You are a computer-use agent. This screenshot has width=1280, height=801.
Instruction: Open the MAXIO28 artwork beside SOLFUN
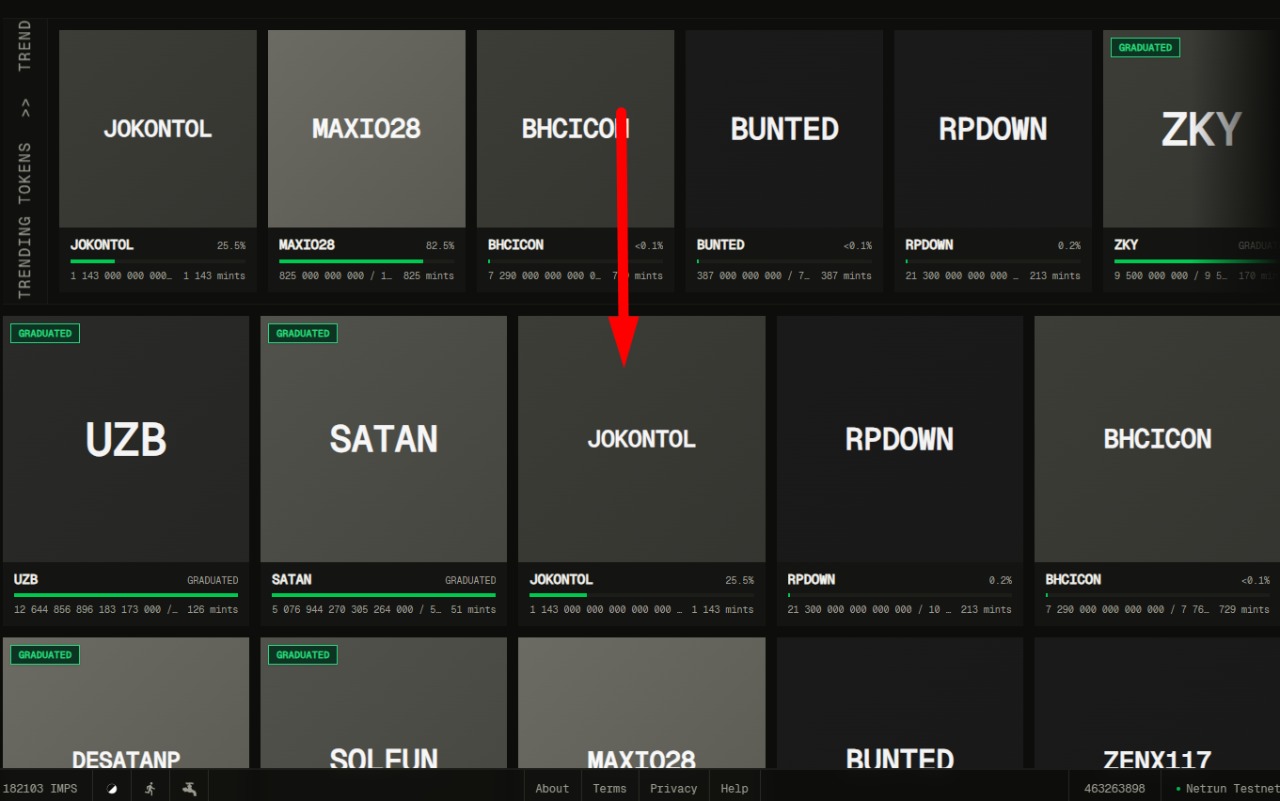[x=642, y=703]
